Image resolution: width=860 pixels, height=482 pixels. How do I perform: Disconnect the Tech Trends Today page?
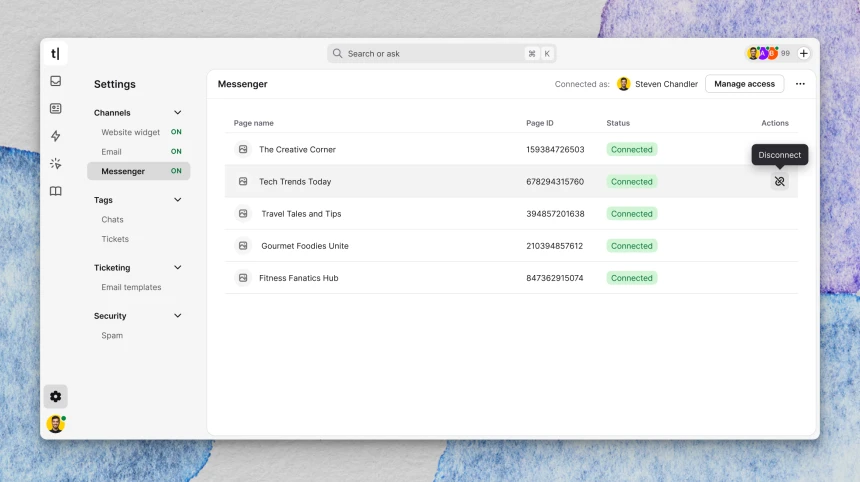tap(779, 182)
